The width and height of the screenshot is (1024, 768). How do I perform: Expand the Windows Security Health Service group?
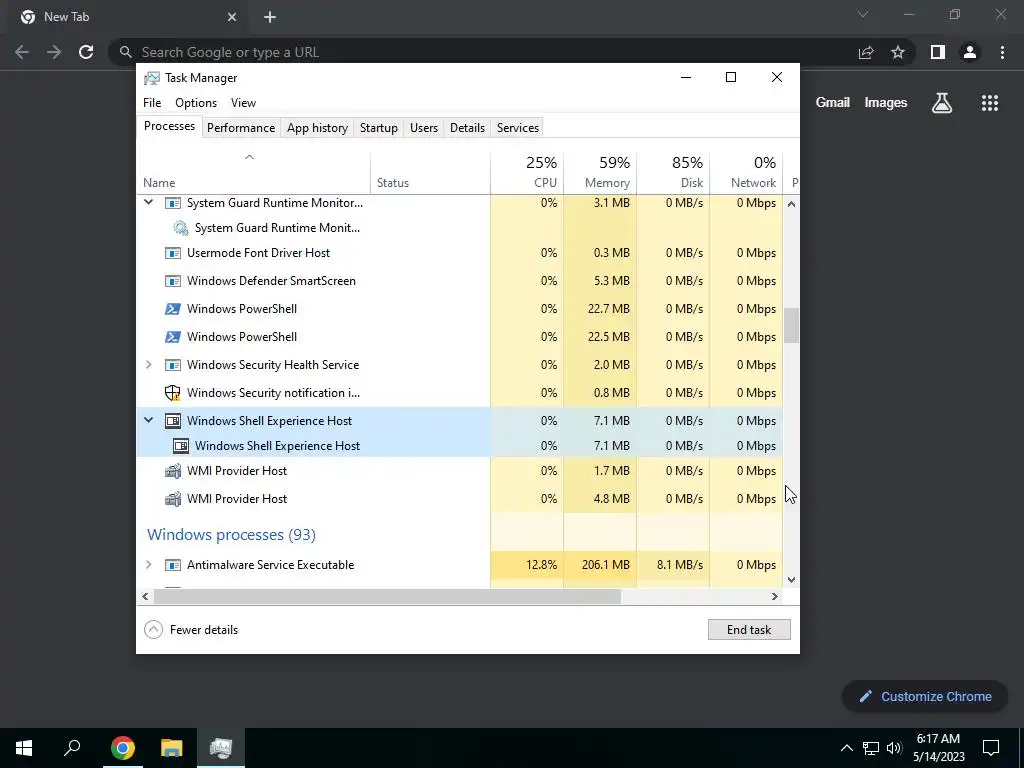149,364
